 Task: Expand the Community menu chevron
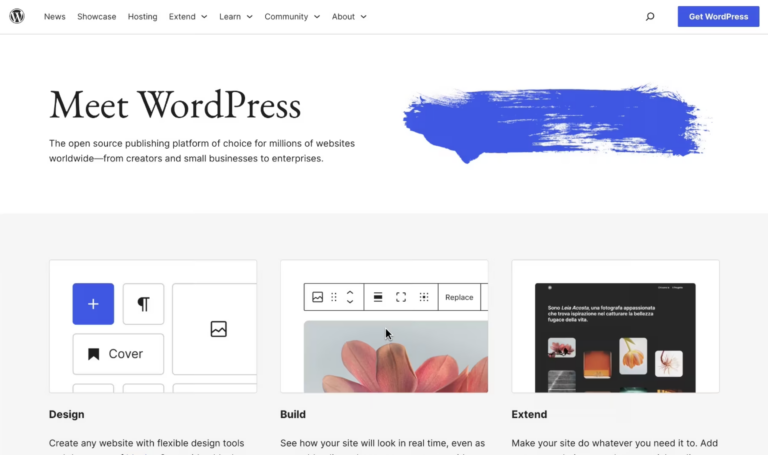317,17
